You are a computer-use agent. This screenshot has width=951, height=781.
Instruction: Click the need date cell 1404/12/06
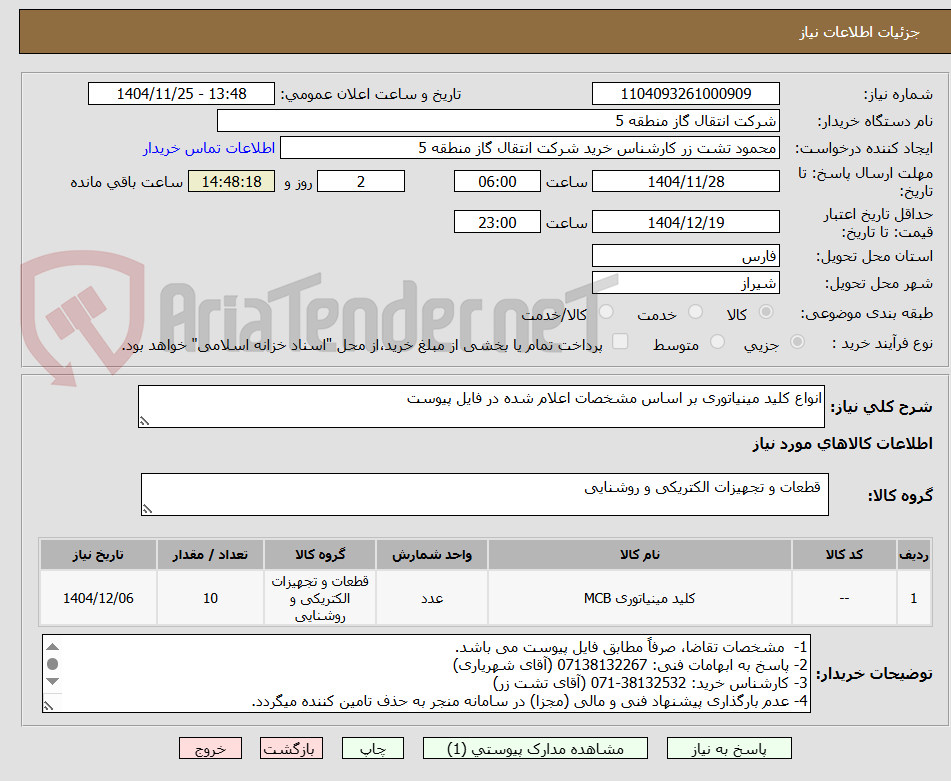(x=98, y=598)
